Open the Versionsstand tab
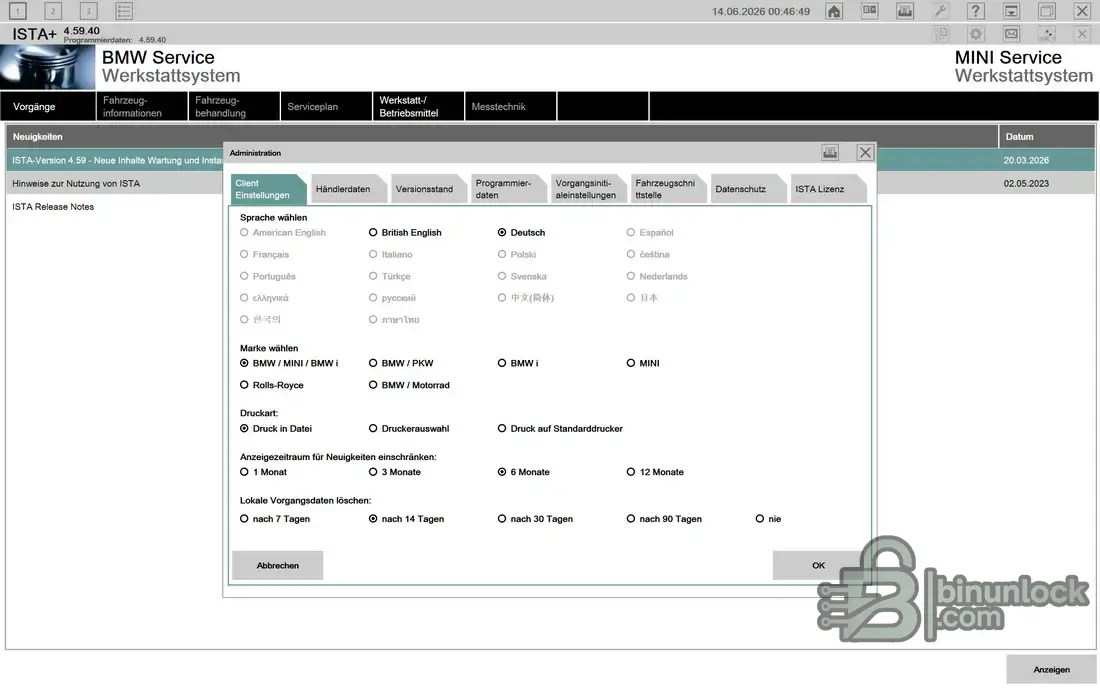 click(x=427, y=189)
